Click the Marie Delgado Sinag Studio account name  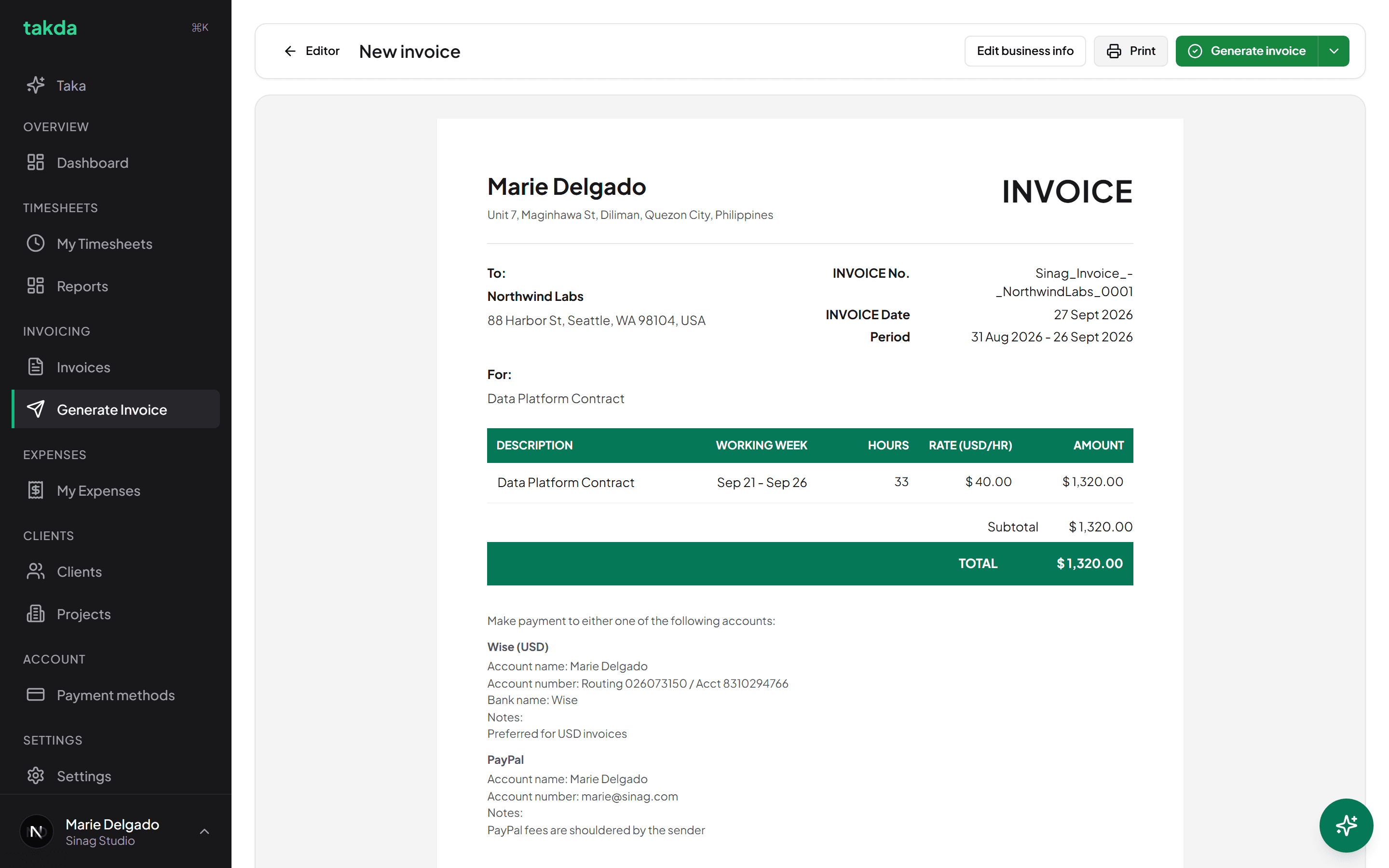click(112, 832)
